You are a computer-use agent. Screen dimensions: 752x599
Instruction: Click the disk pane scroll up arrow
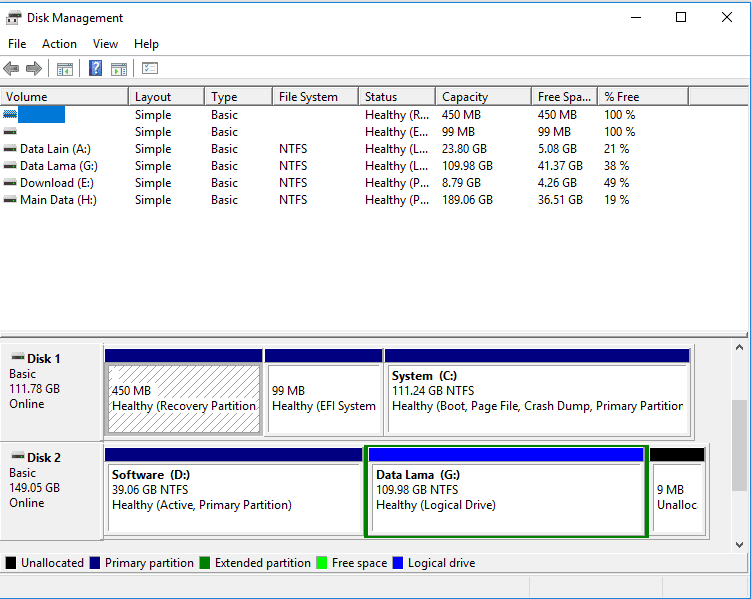tap(739, 347)
